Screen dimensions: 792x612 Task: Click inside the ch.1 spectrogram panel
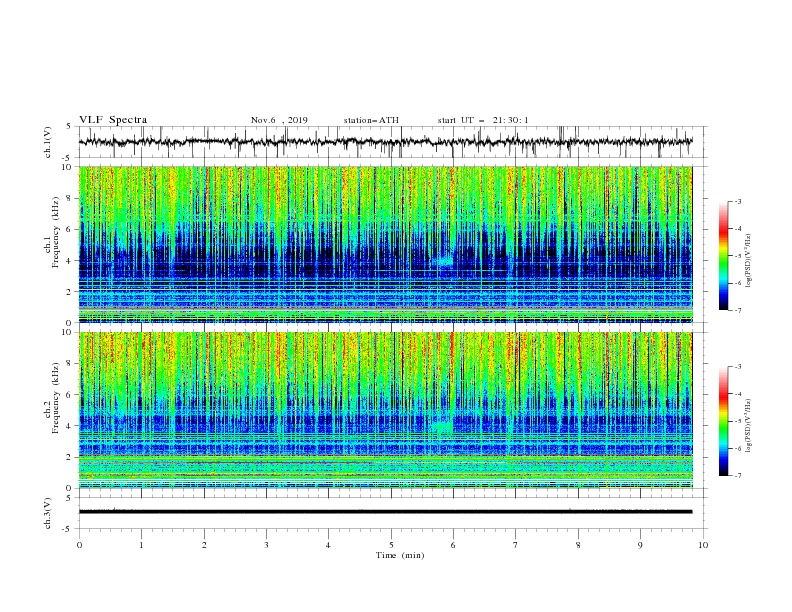tap(385, 244)
